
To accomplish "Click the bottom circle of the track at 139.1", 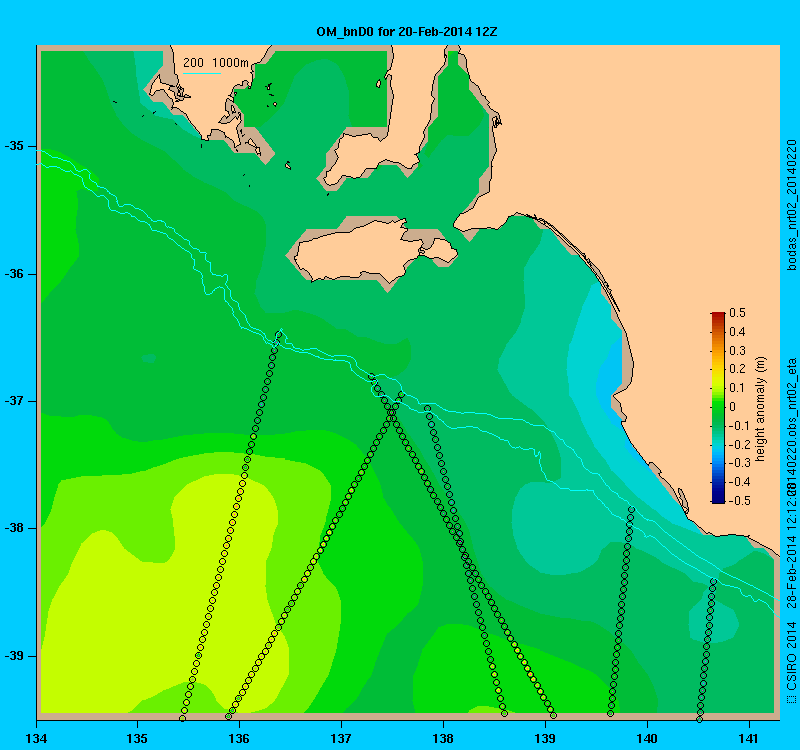I will [x=554, y=715].
